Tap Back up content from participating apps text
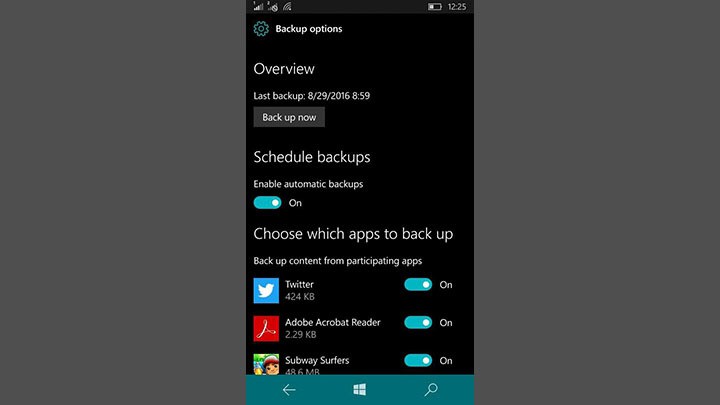 pyautogui.click(x=338, y=261)
